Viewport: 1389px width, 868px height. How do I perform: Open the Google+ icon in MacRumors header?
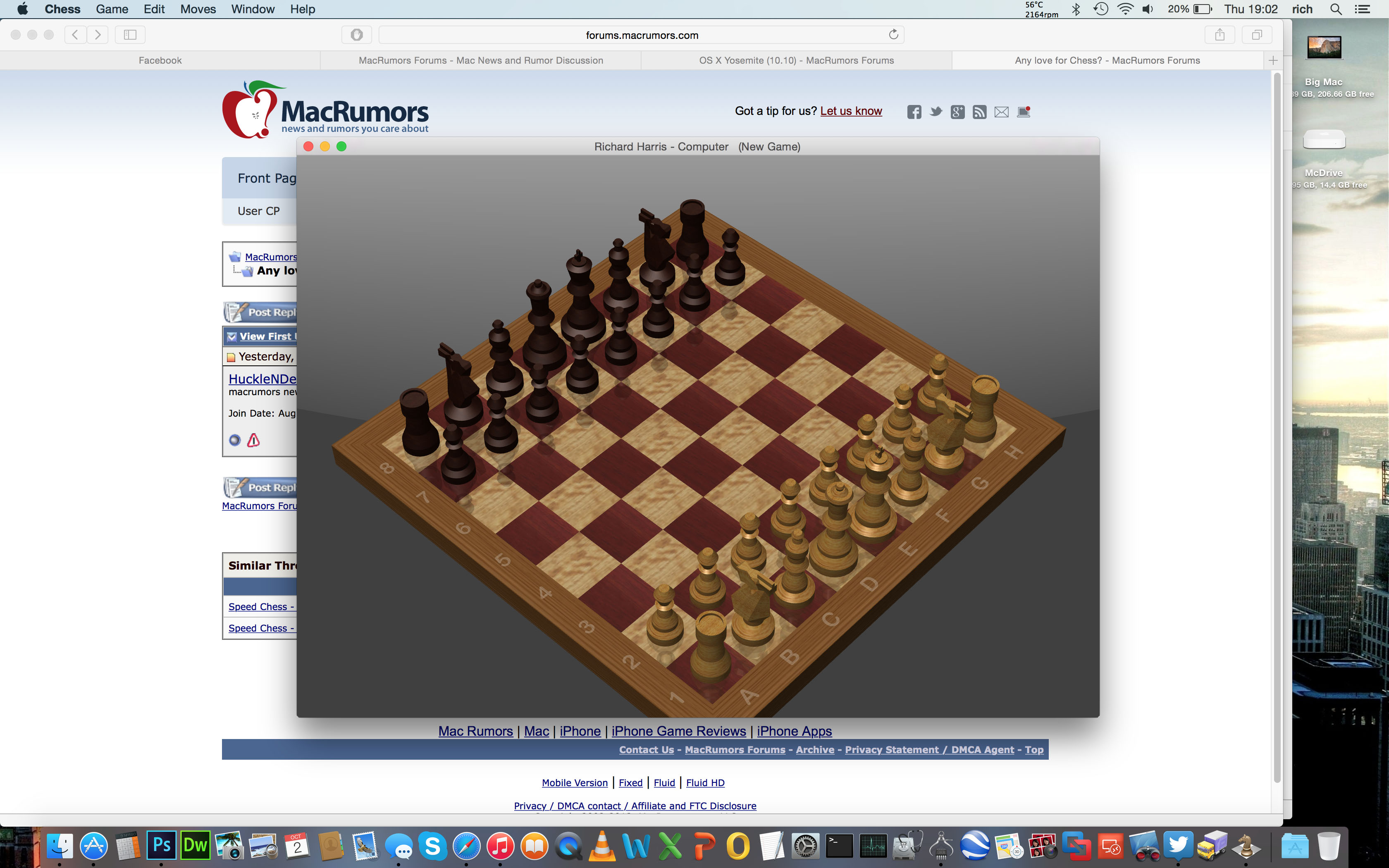pos(957,112)
